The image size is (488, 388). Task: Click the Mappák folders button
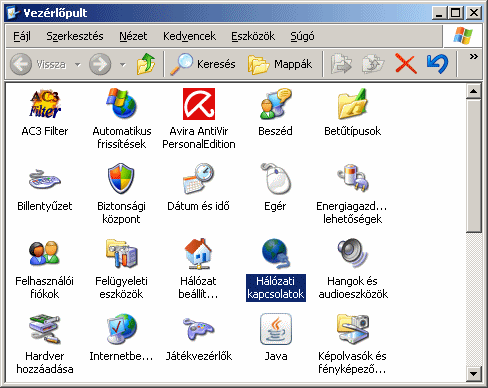point(280,64)
